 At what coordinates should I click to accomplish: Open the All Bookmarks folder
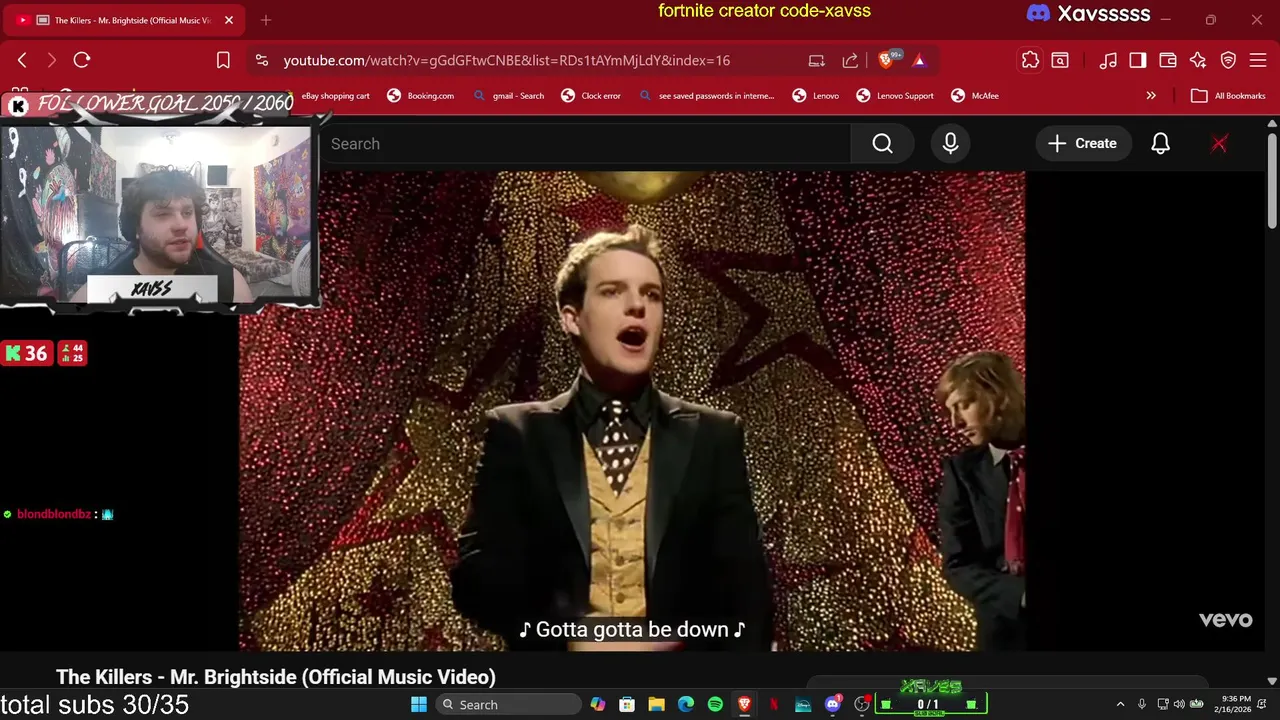pos(1229,96)
